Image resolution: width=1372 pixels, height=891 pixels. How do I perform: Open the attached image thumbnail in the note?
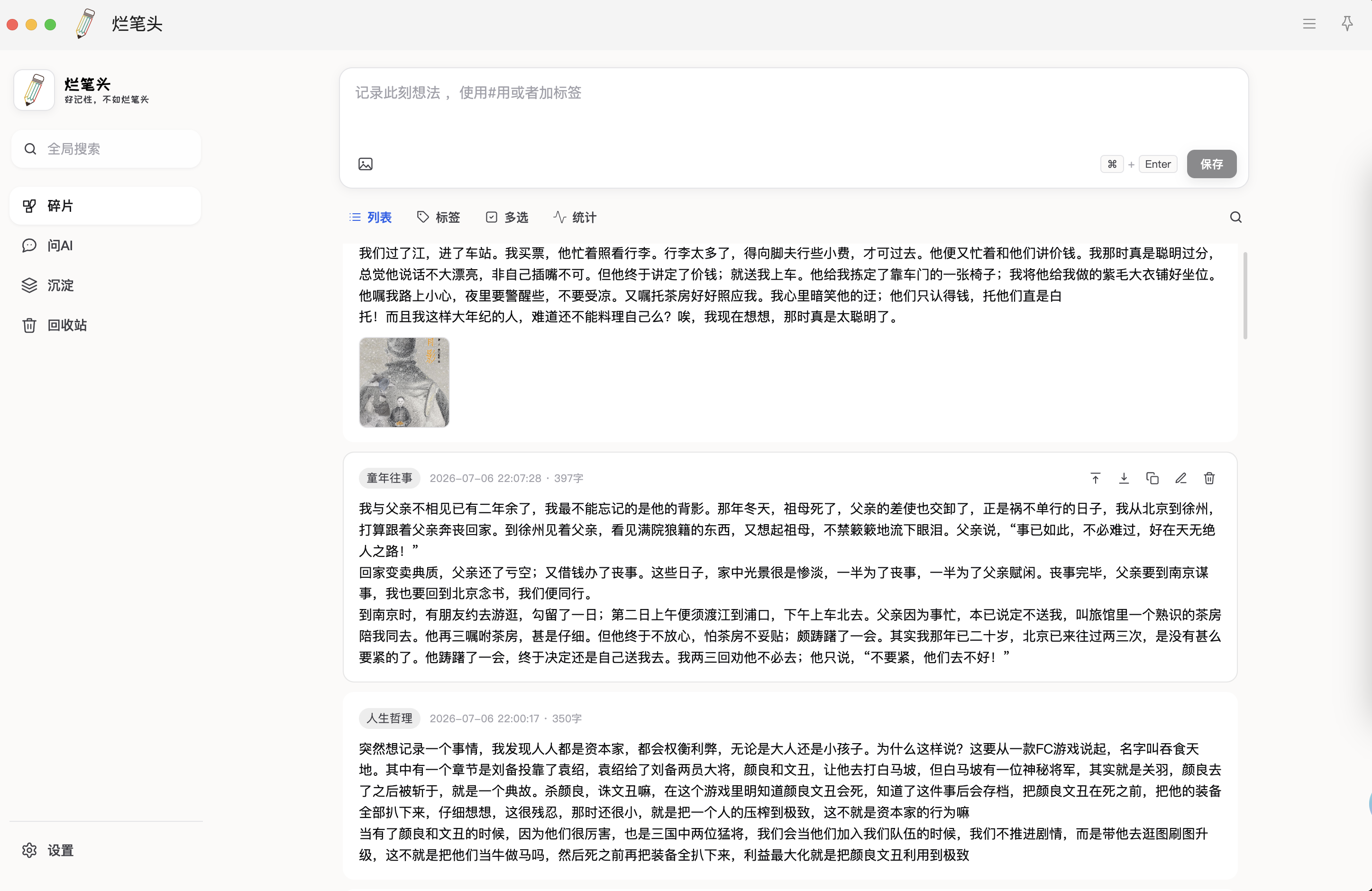pyautogui.click(x=404, y=382)
